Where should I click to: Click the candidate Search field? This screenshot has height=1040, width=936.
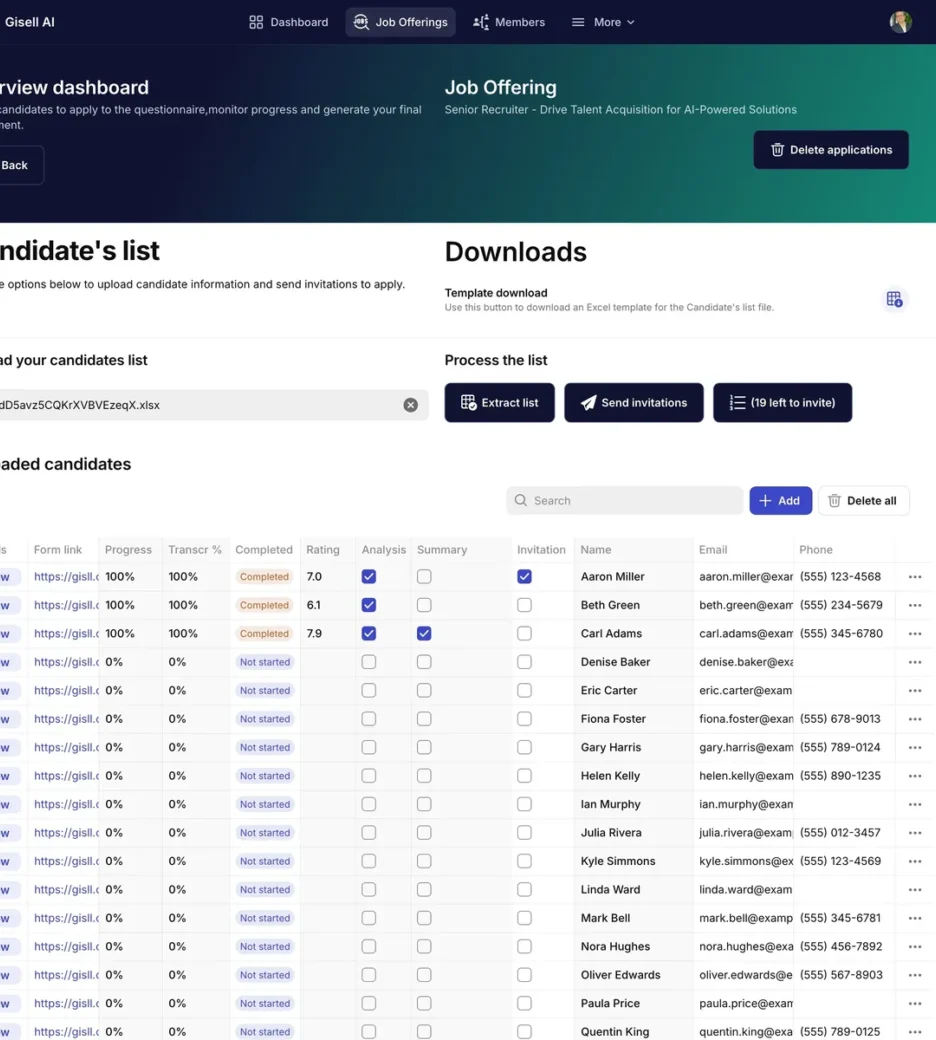tap(625, 501)
